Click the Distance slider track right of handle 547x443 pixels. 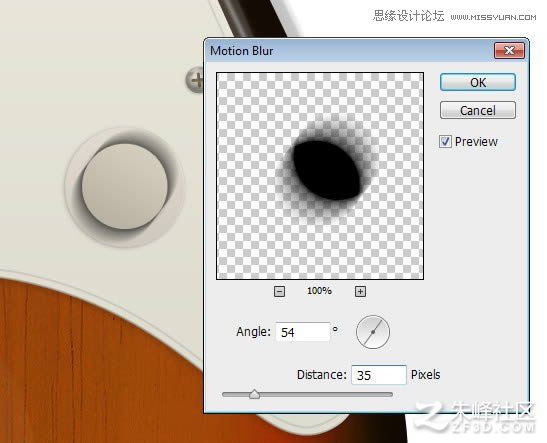click(x=326, y=395)
